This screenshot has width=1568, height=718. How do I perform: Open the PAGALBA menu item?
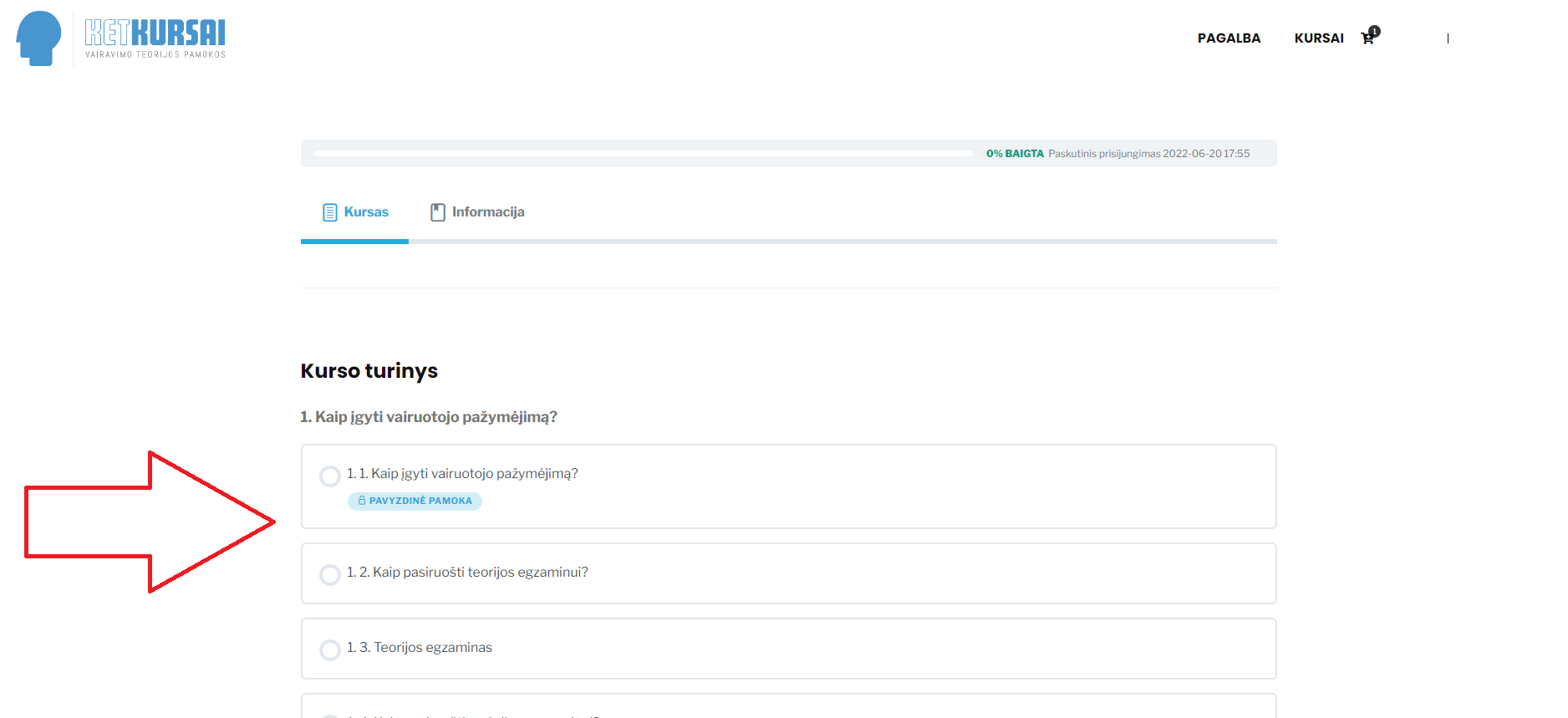pos(1229,38)
